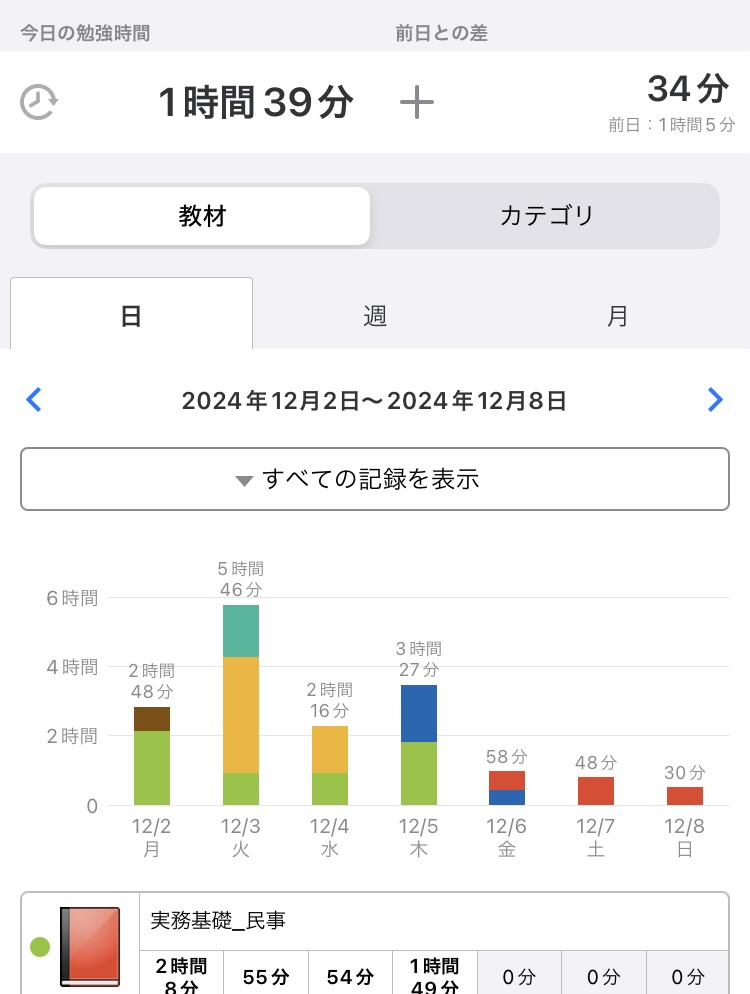
Task: Tap the clock history icon
Action: point(39,102)
